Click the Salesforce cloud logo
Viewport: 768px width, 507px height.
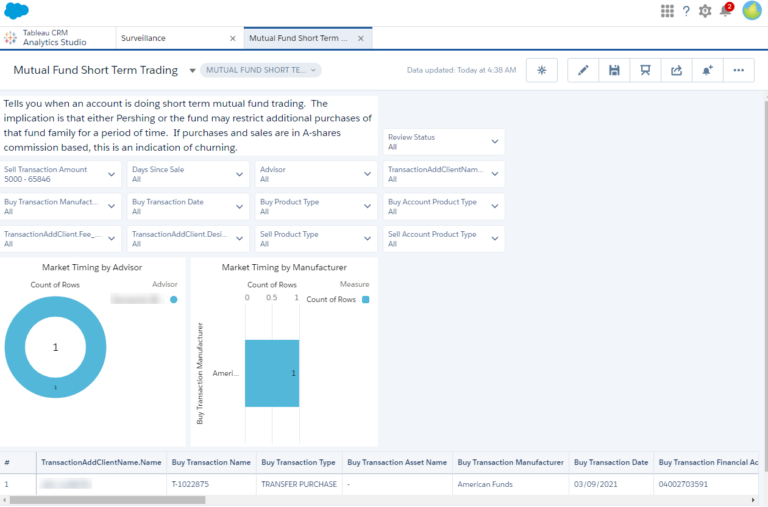coord(16,10)
